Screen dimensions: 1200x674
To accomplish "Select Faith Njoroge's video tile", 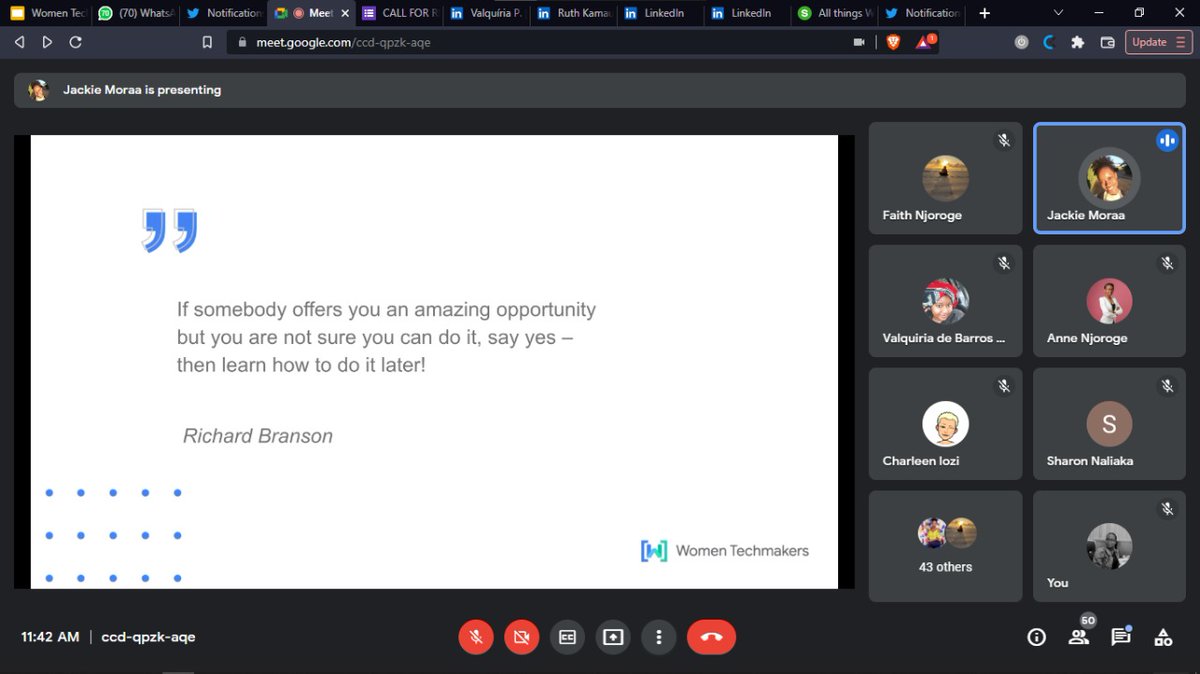I will [x=945, y=178].
